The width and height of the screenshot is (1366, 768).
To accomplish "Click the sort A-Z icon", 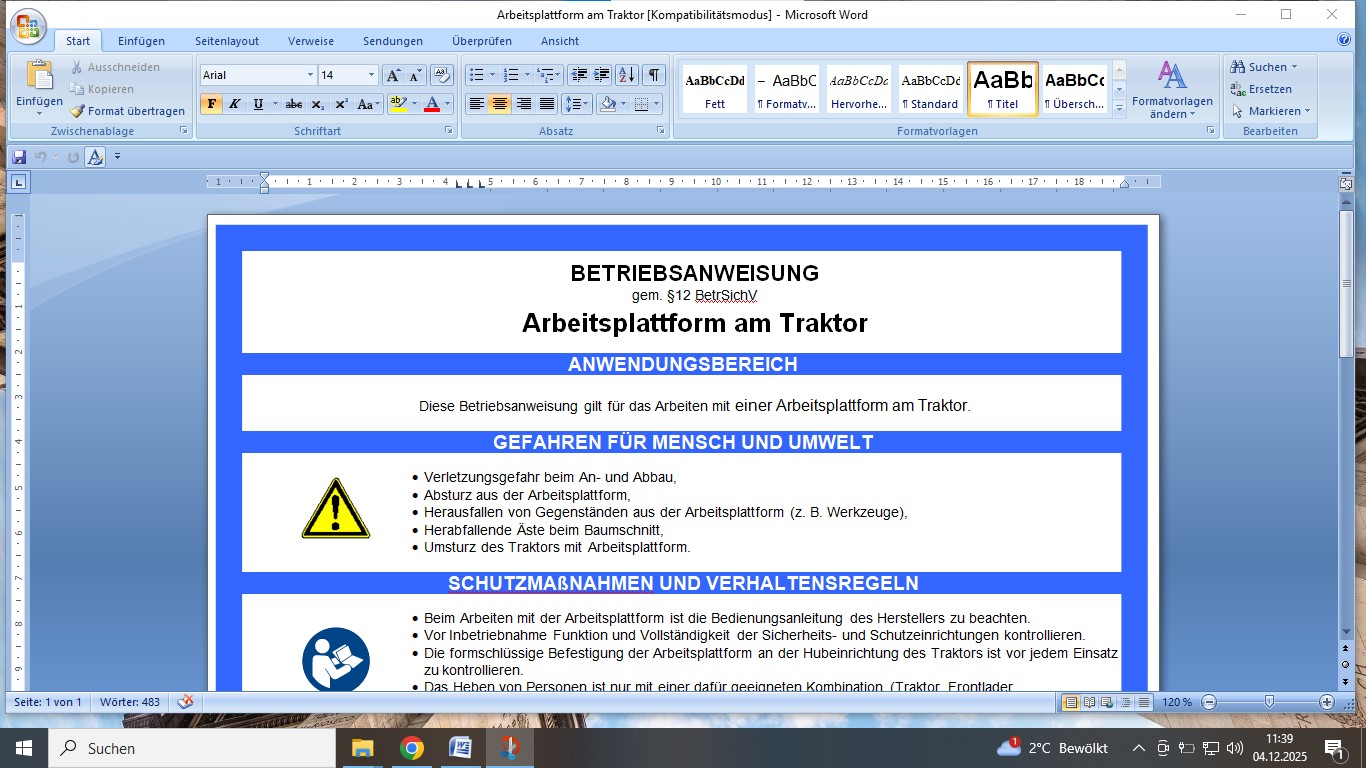I will pyautogui.click(x=627, y=75).
